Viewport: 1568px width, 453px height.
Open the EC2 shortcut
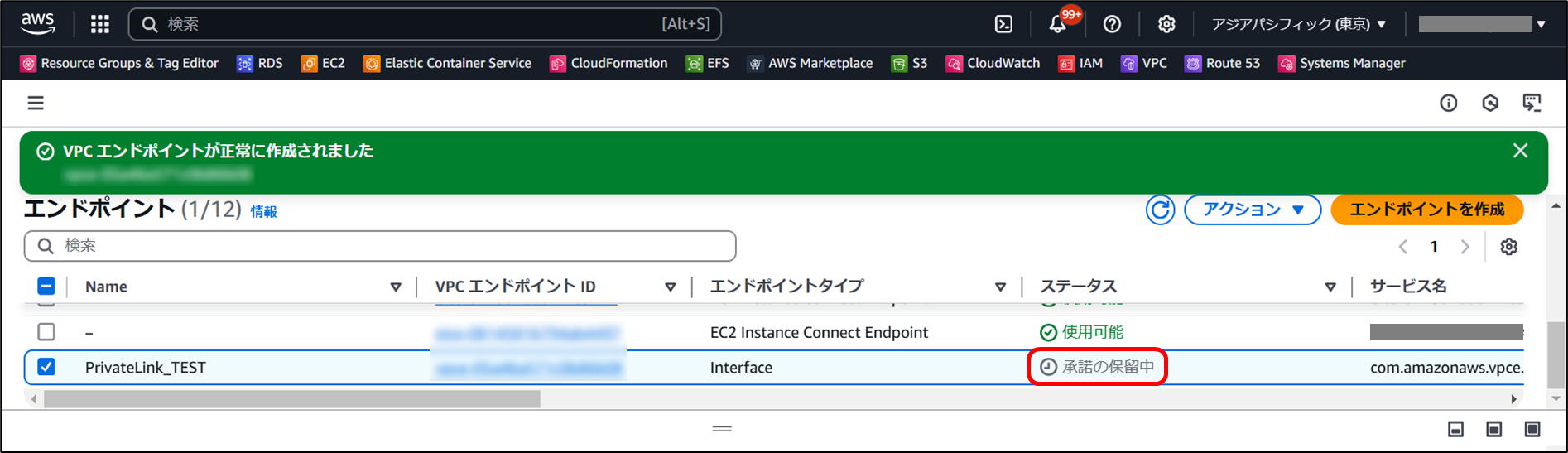coord(323,63)
